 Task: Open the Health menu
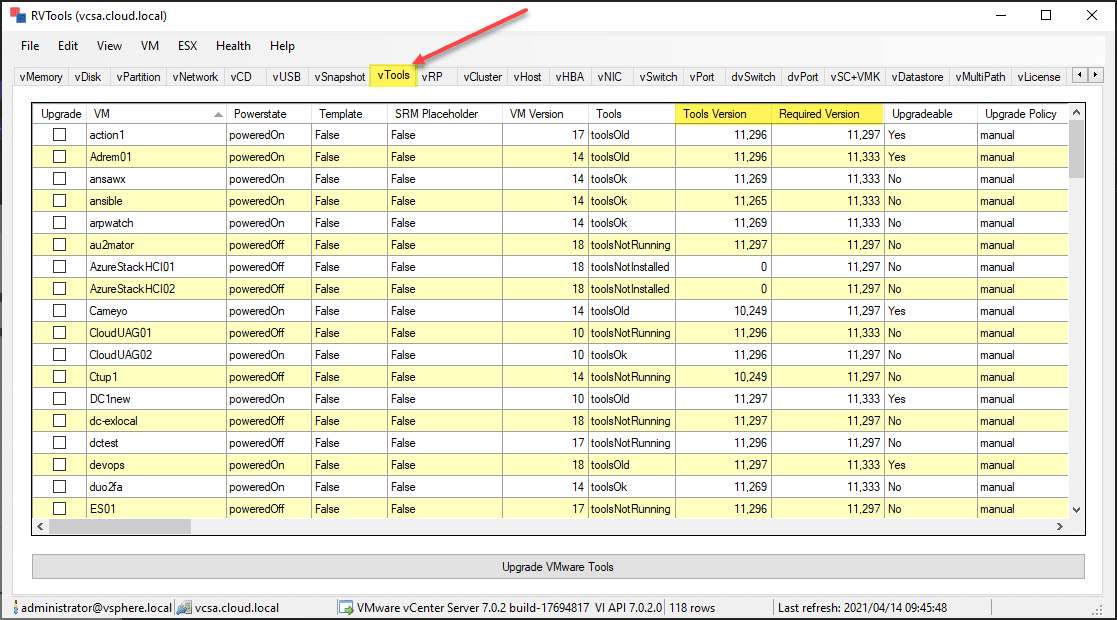[233, 46]
